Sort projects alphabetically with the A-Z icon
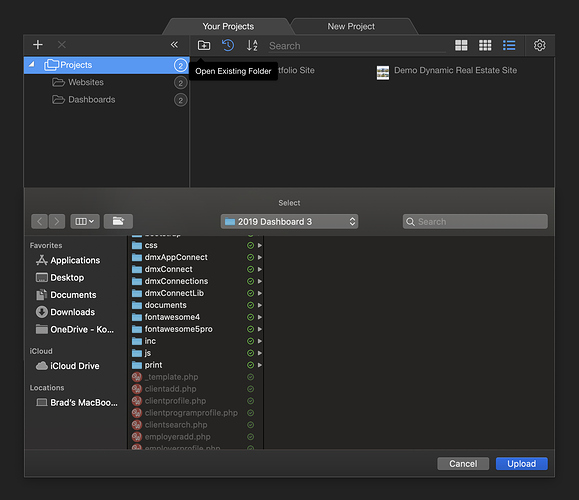 click(x=252, y=45)
